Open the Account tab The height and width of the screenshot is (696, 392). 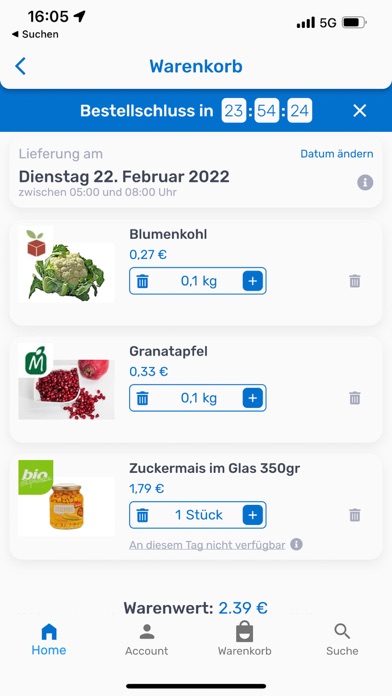(x=147, y=640)
